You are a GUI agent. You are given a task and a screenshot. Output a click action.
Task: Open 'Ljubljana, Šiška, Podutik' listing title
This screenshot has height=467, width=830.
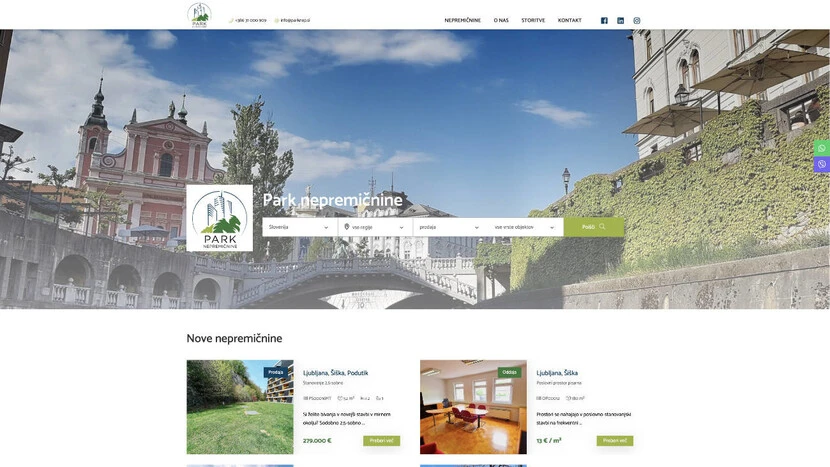tap(335, 373)
